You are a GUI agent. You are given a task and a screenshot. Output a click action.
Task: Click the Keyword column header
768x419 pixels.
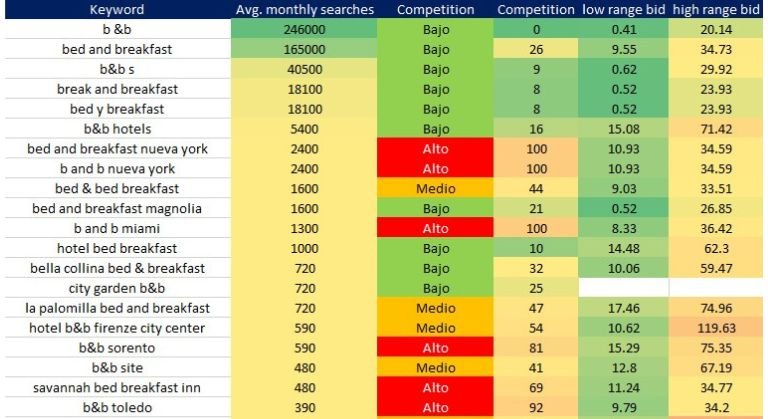[x=116, y=9]
